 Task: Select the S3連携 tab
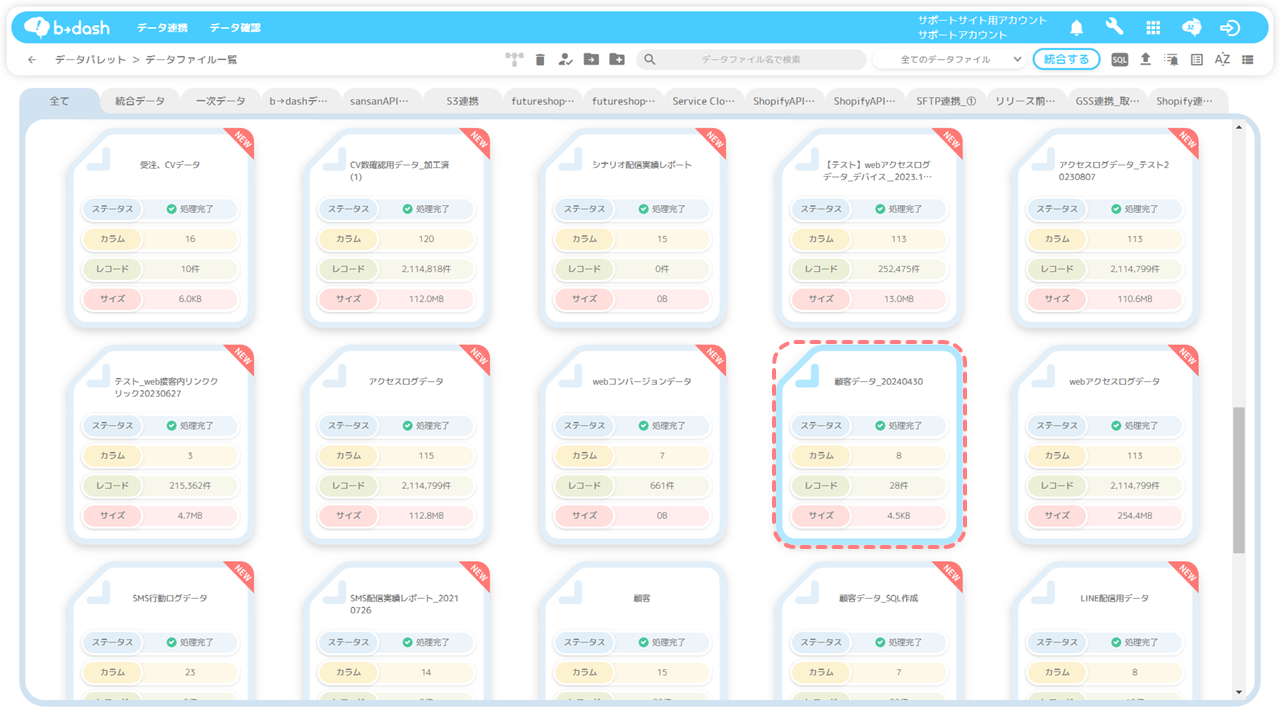click(460, 101)
